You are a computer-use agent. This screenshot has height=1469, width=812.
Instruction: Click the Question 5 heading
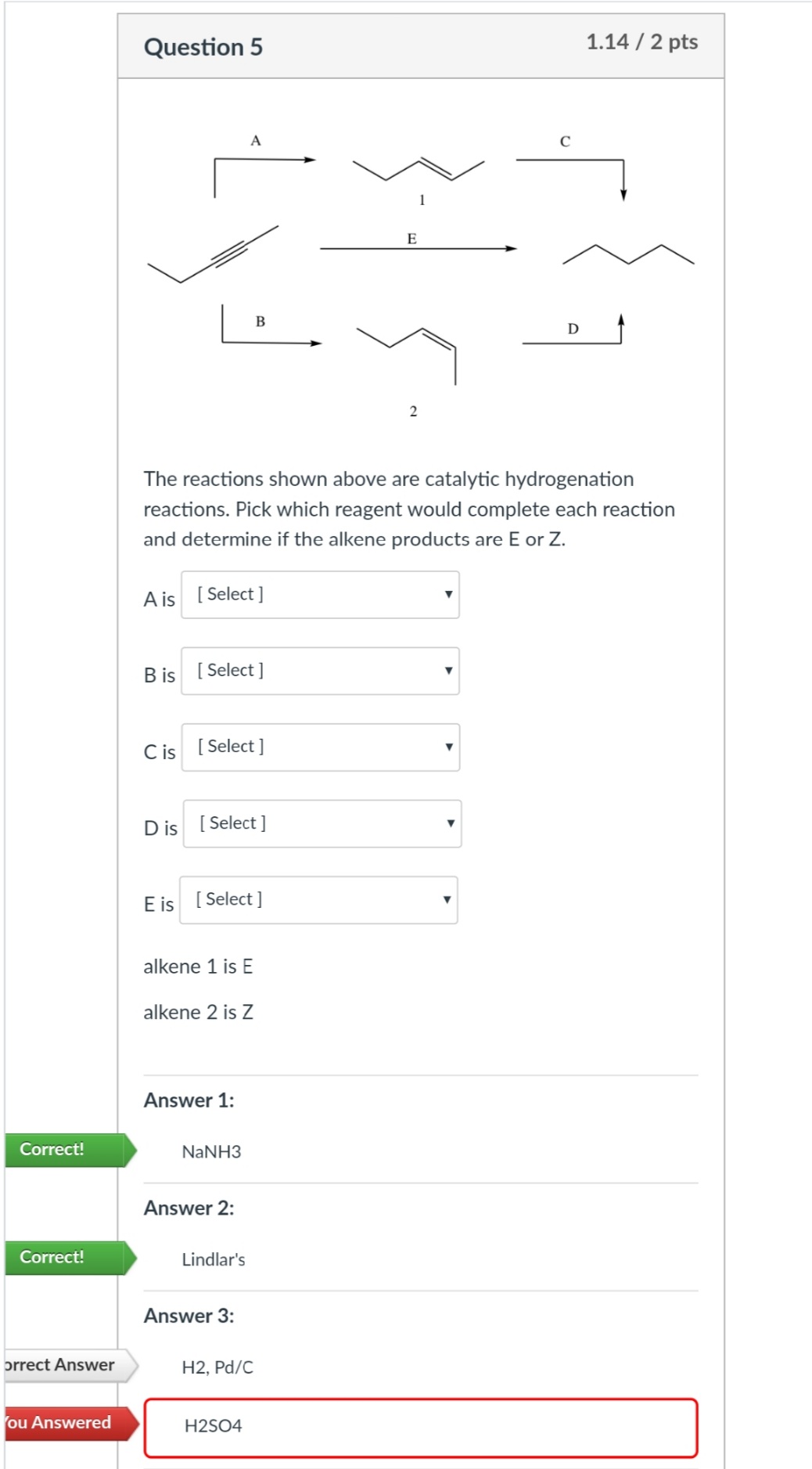click(203, 48)
